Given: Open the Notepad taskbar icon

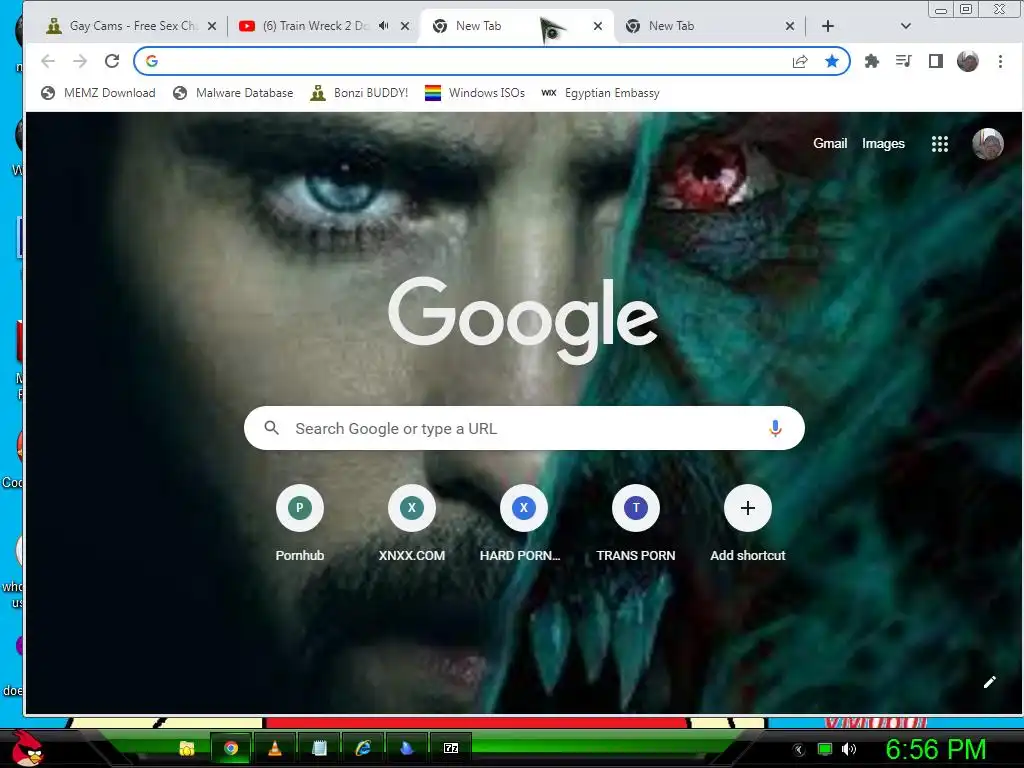Looking at the screenshot, I should point(319,748).
